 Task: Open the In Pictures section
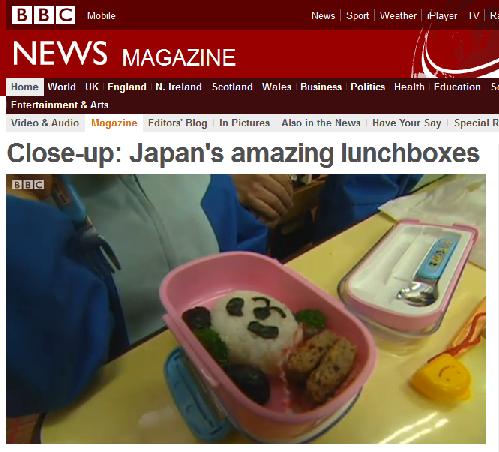tap(244, 123)
